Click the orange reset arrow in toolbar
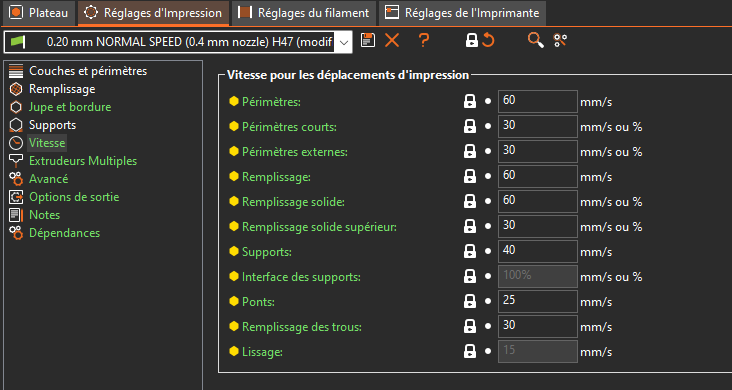The height and width of the screenshot is (390, 732). coord(488,41)
